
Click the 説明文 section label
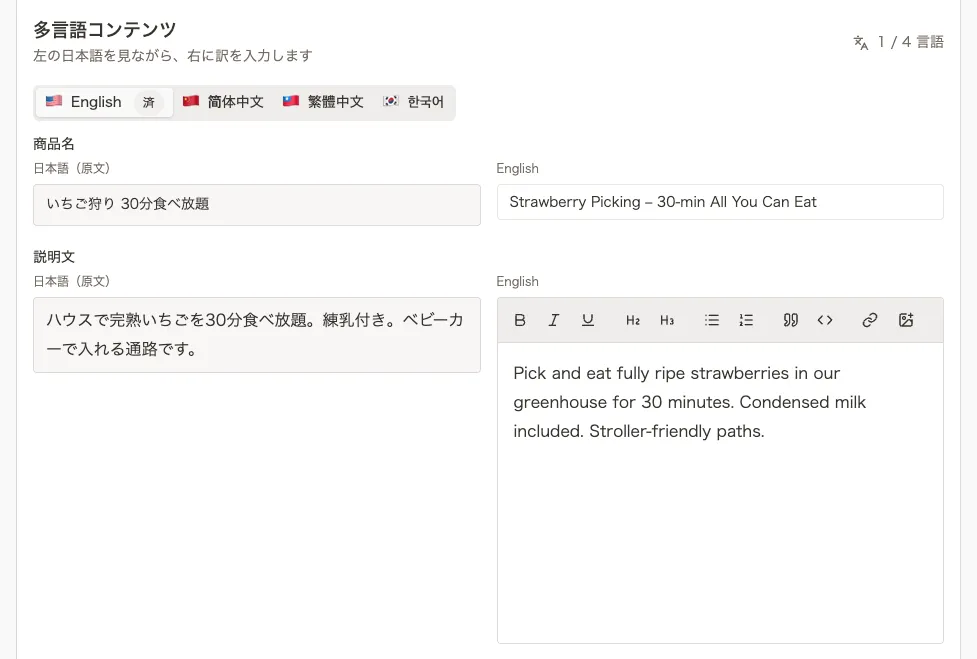point(54,257)
